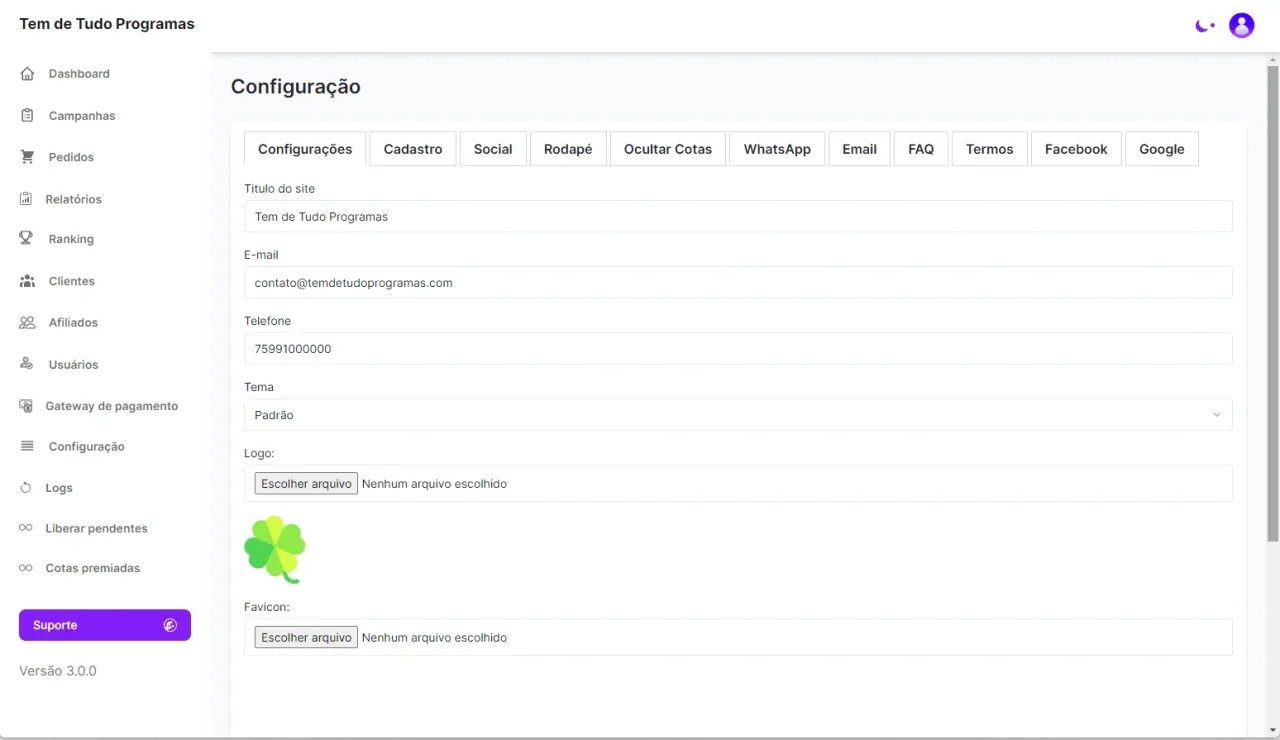Image resolution: width=1280 pixels, height=740 pixels.
Task: Click the Tem de Tudo Programas header title
Action: click(107, 24)
